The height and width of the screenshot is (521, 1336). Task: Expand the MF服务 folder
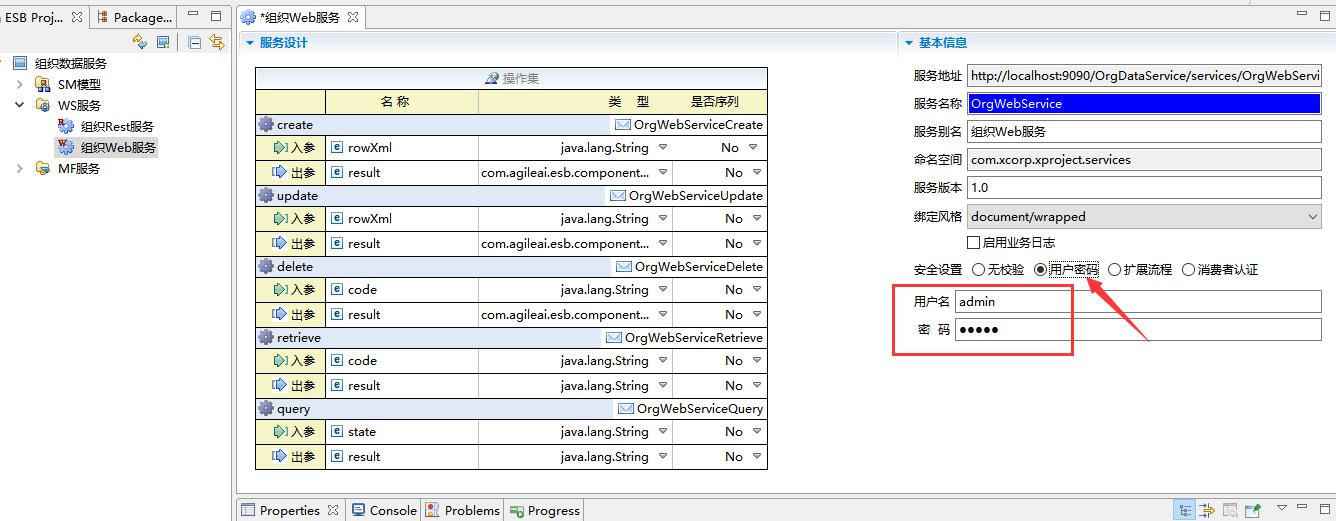pyautogui.click(x=19, y=168)
